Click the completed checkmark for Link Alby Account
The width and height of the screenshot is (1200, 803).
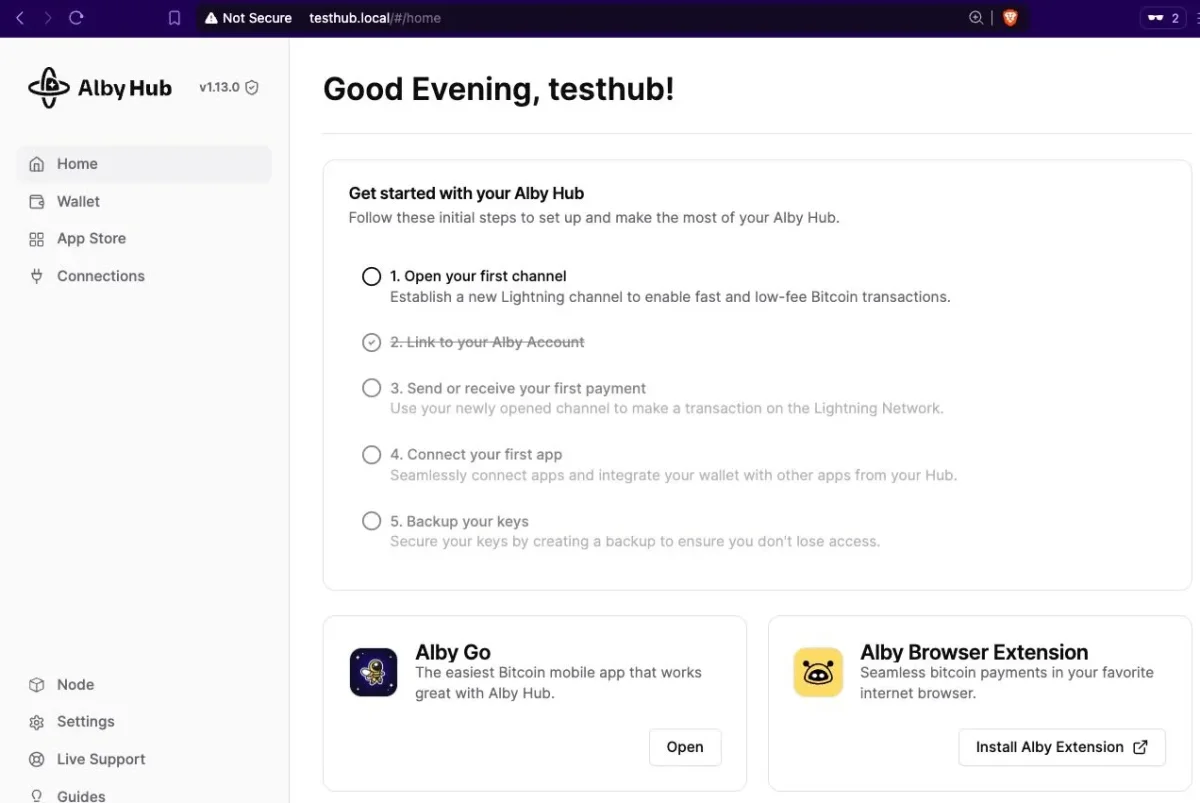click(371, 342)
